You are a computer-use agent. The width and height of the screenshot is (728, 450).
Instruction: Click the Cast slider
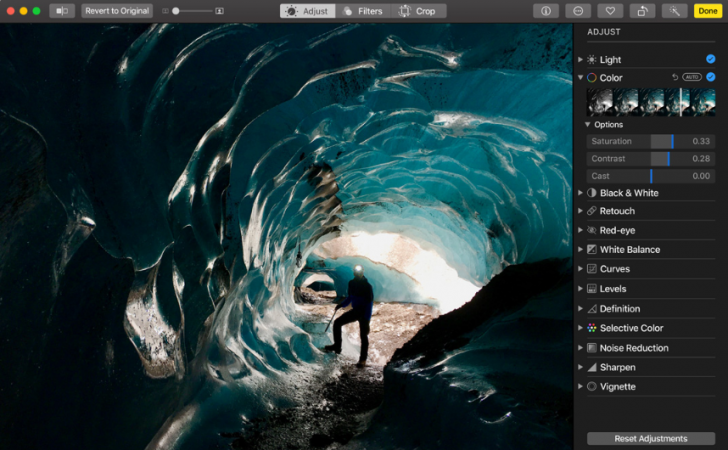[x=650, y=176]
